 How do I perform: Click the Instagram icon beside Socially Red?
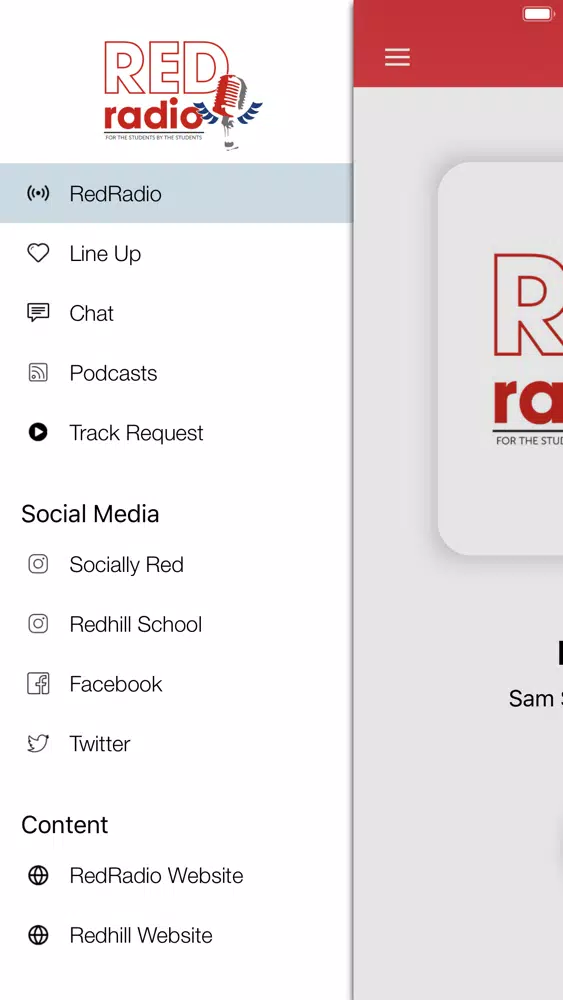[x=38, y=564]
